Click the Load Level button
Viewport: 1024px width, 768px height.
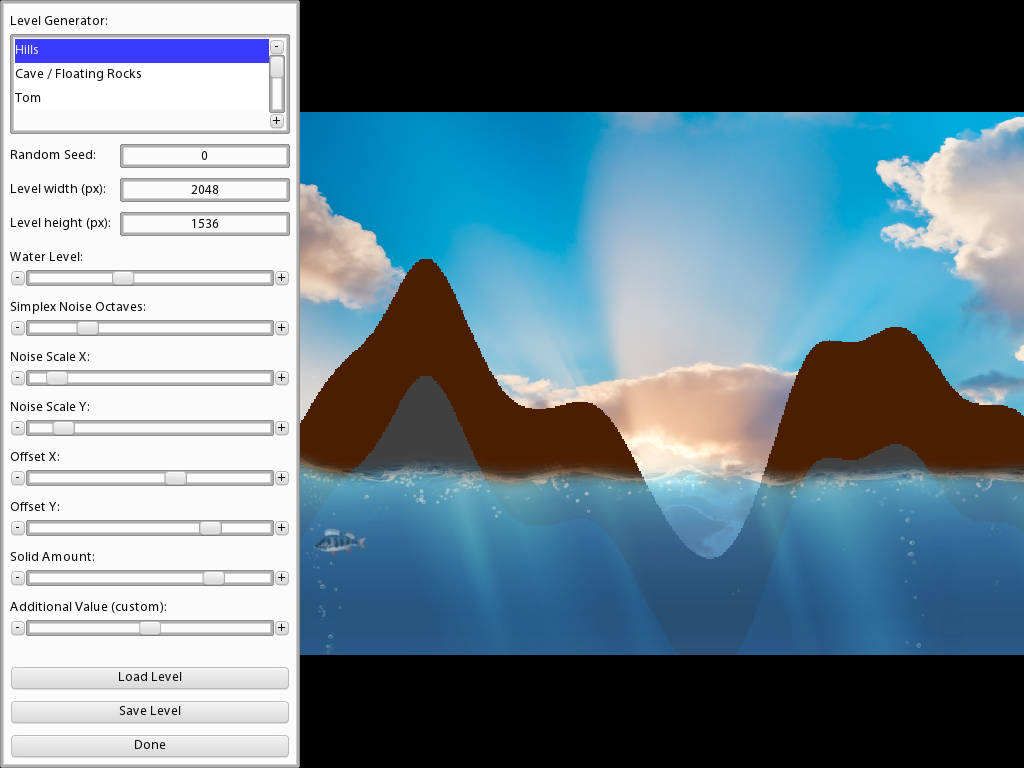[150, 677]
